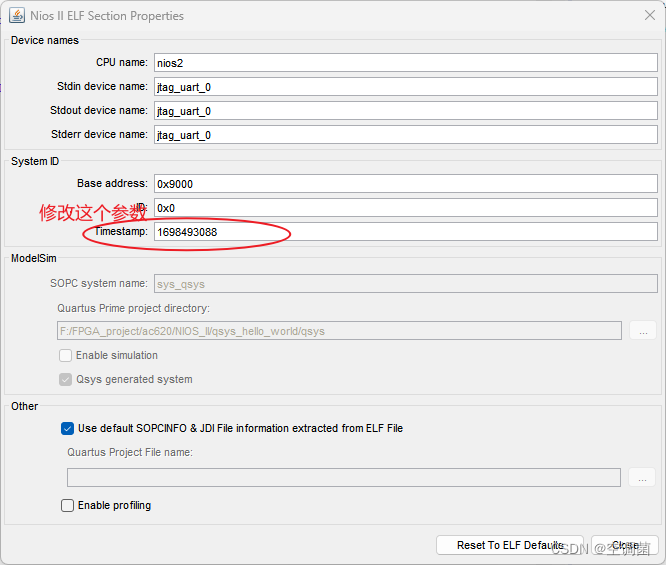Browse for Quartus Project File
Image resolution: width=666 pixels, height=565 pixels.
642,477
